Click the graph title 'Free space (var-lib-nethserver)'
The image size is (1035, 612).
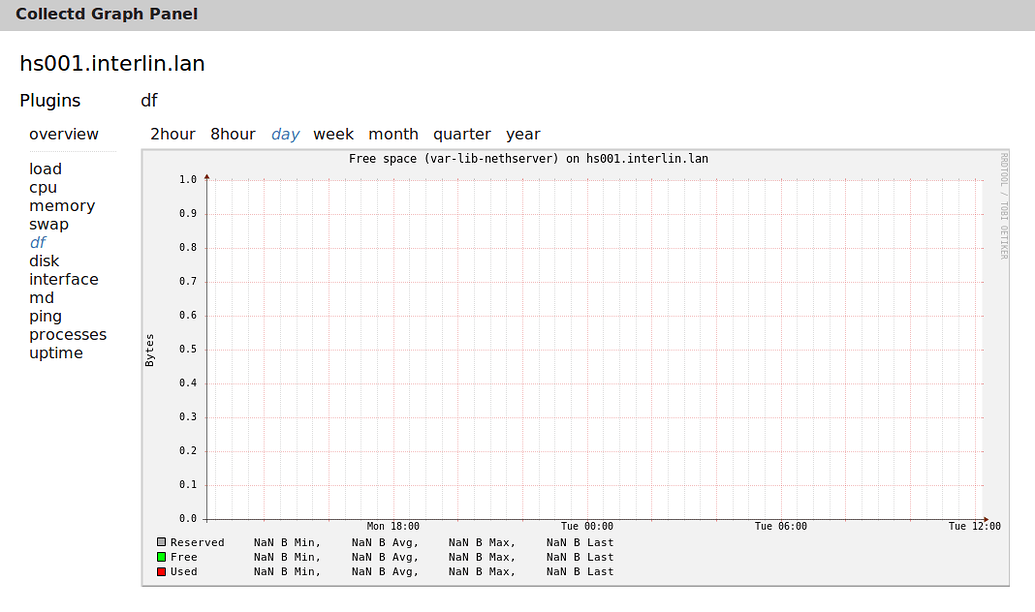point(453,158)
